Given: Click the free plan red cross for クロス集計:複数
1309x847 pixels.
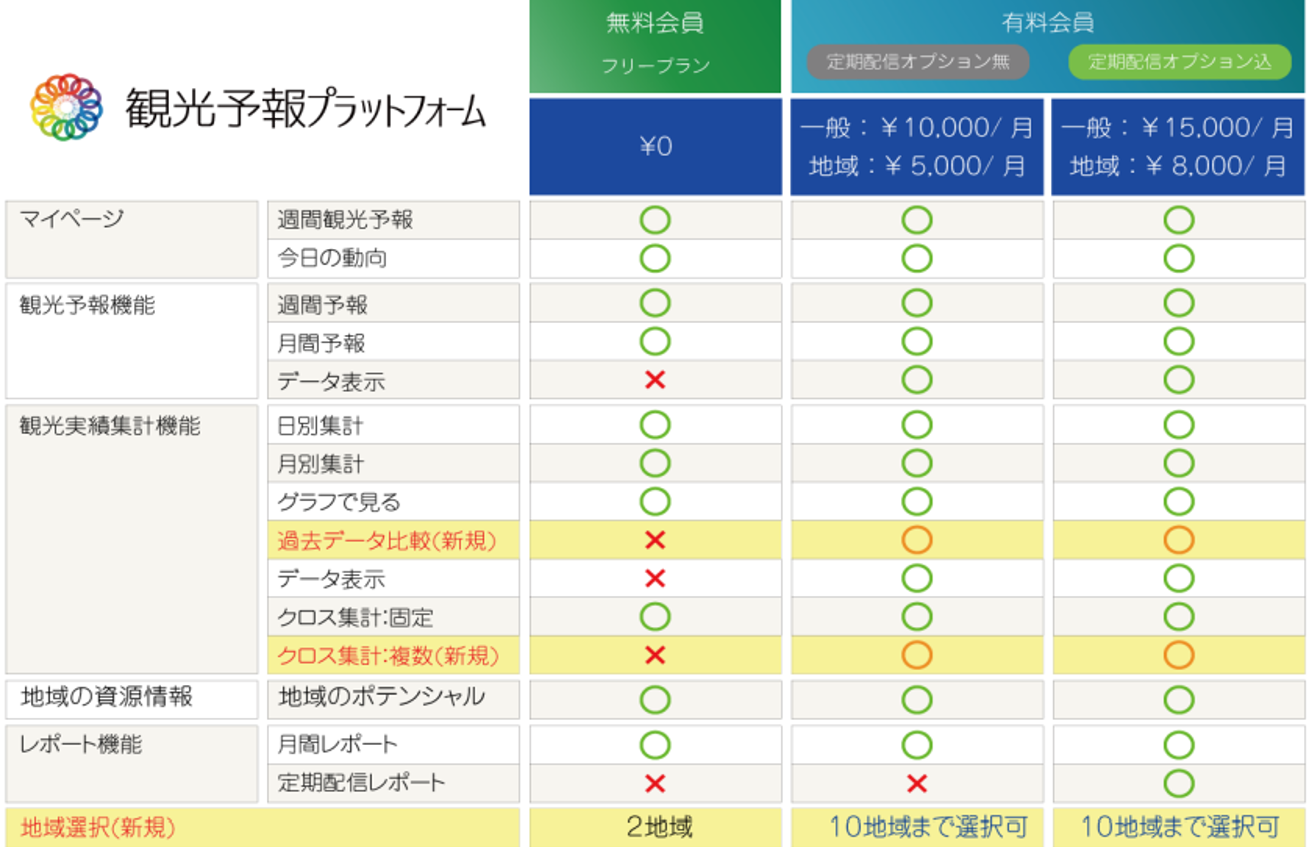Looking at the screenshot, I should click(655, 656).
